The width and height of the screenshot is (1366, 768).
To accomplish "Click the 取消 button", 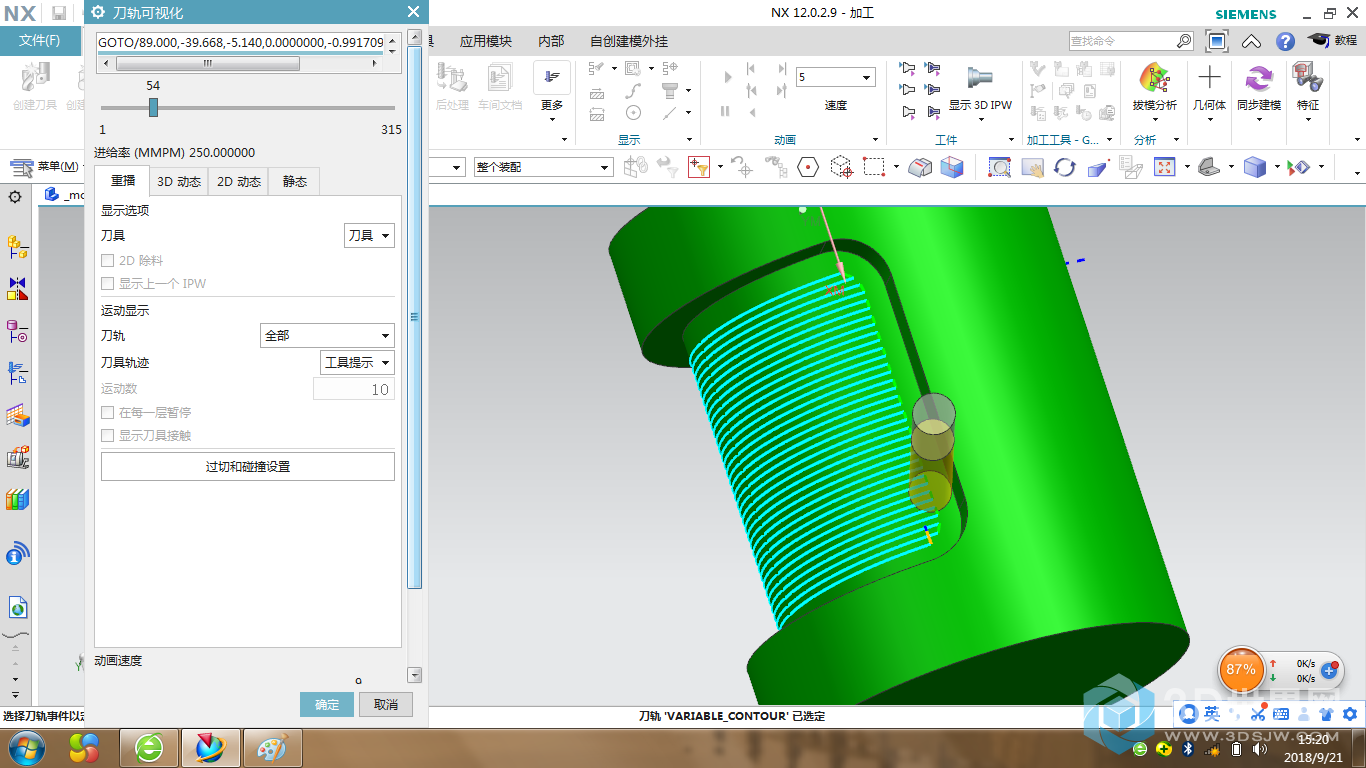I will click(x=386, y=704).
